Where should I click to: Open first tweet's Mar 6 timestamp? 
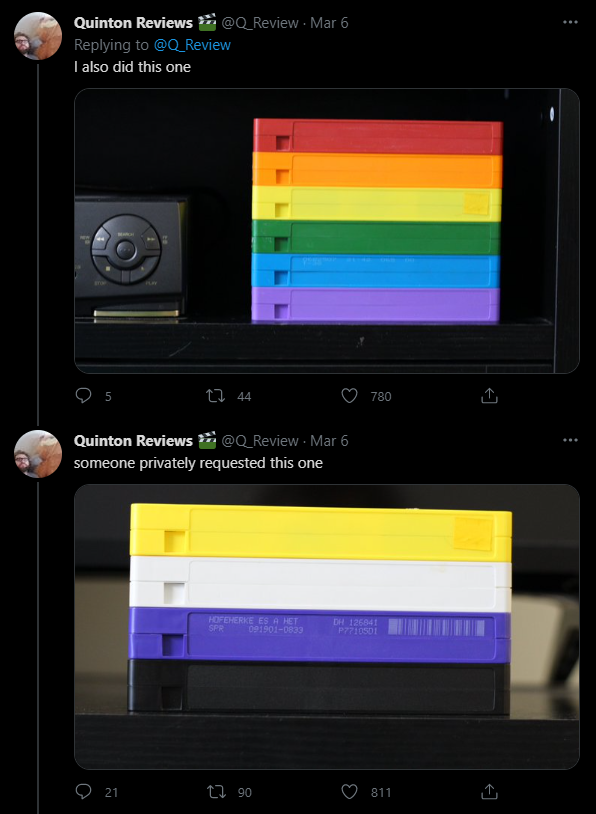[329, 23]
